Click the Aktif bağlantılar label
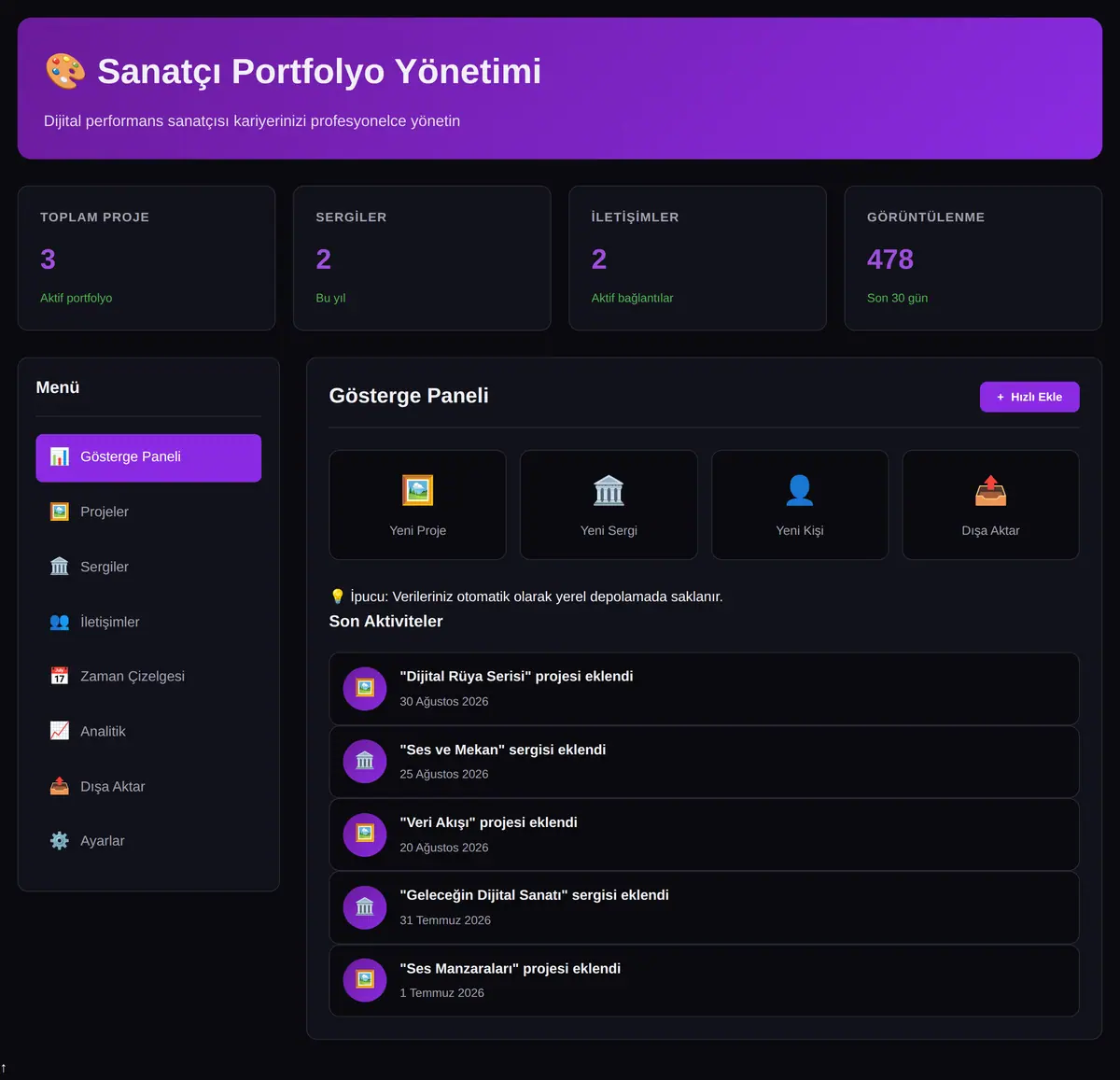This screenshot has width=1120, height=1080. coord(632,298)
